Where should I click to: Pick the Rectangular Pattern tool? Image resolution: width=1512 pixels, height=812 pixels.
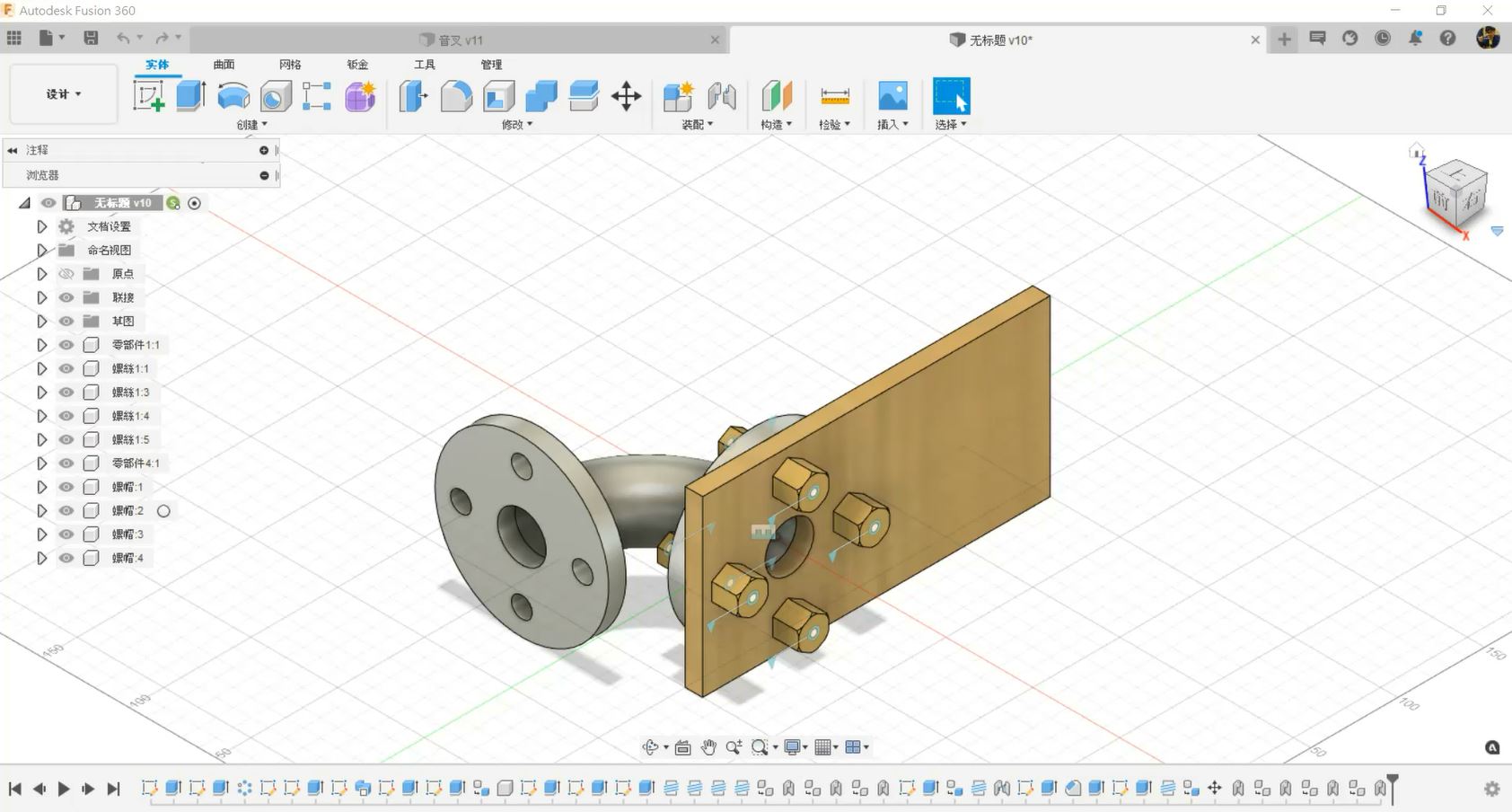tap(317, 95)
